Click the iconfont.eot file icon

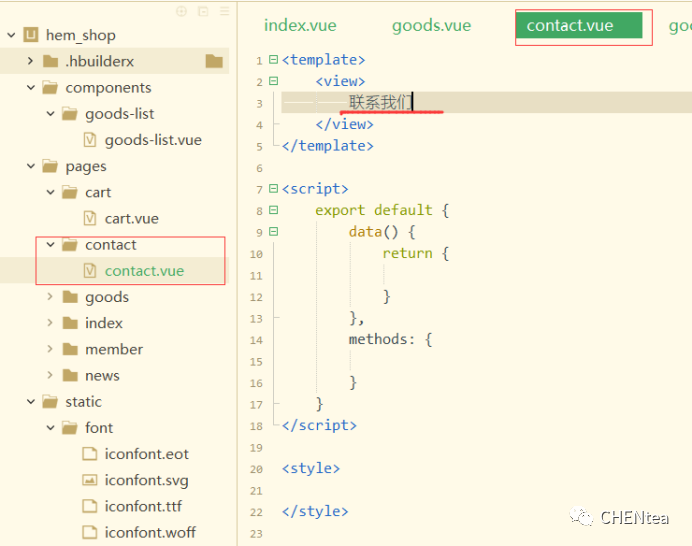pos(90,454)
